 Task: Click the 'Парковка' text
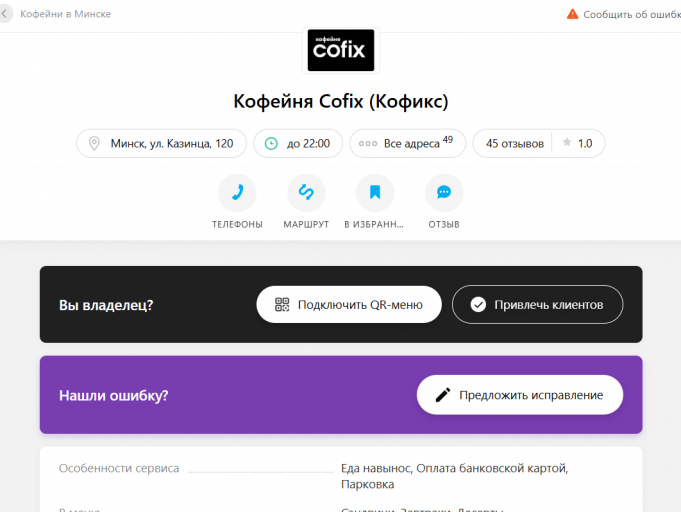pyautogui.click(x=367, y=484)
